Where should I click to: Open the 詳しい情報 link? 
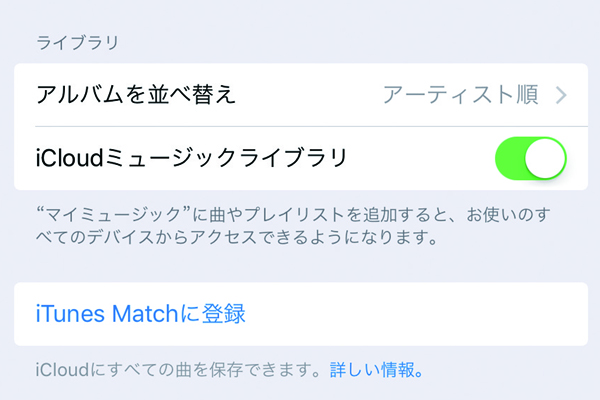[x=376, y=370]
